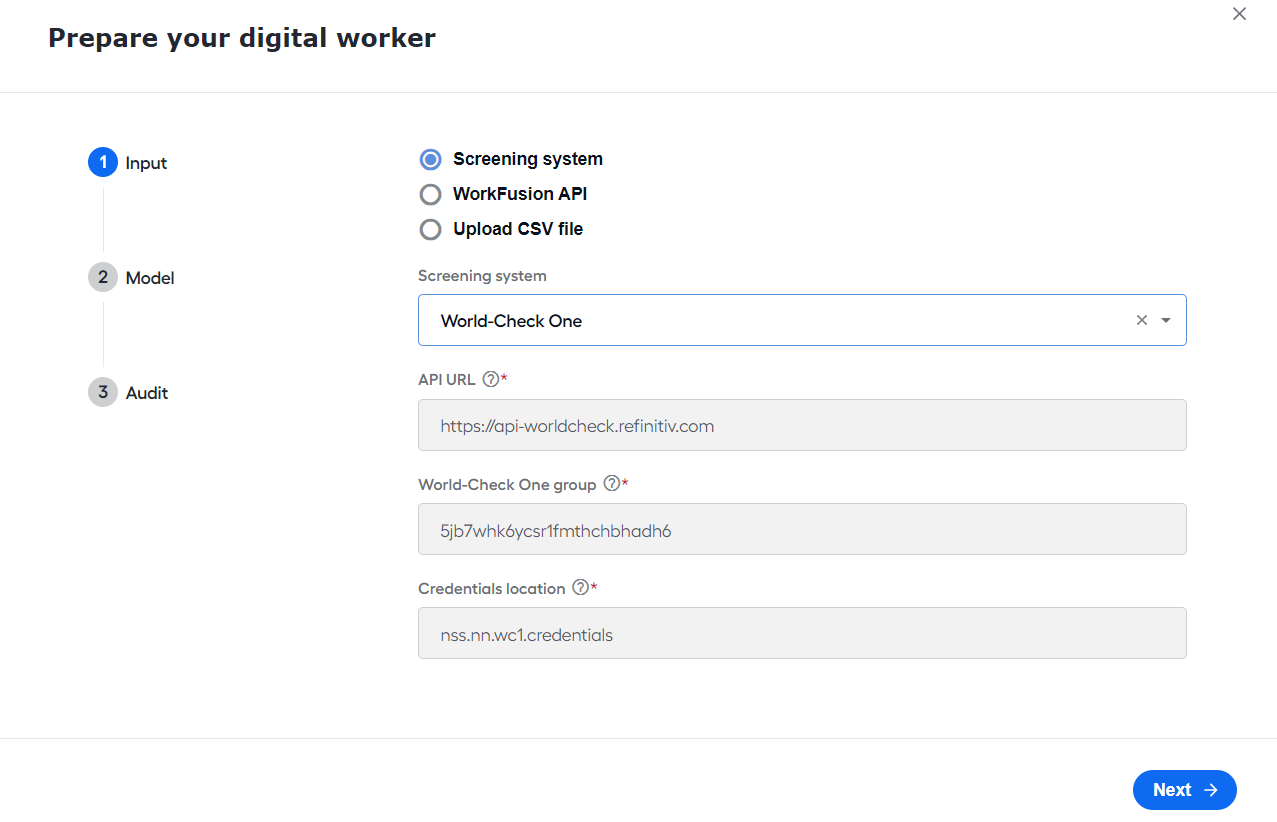
Task: Clear the World-Check One selection
Action: (x=1141, y=320)
